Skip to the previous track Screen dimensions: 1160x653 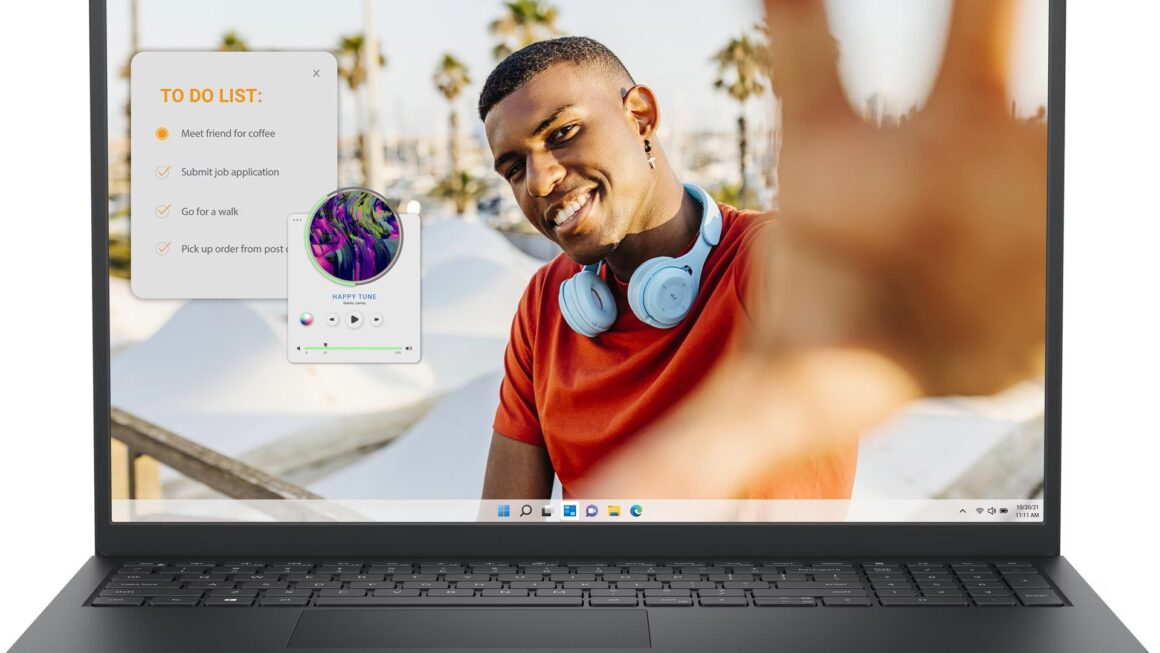pos(333,320)
